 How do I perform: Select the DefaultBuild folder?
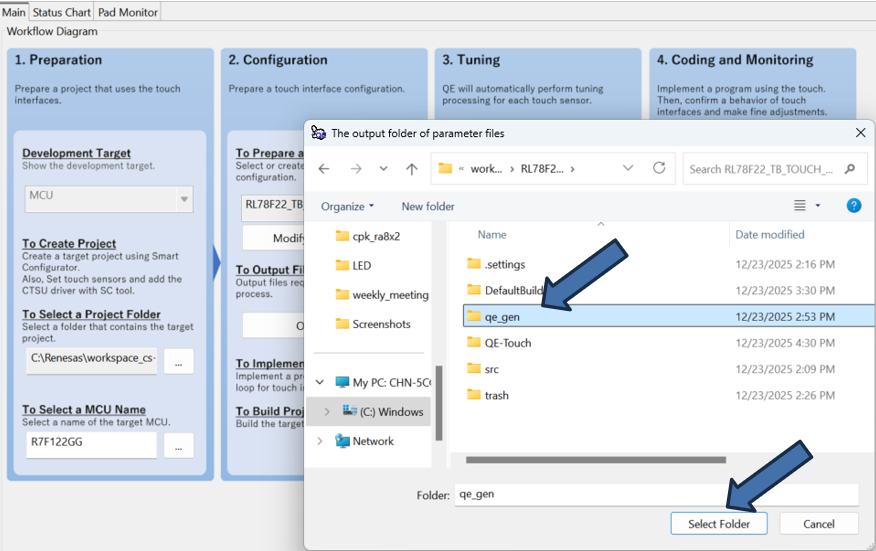pos(513,290)
